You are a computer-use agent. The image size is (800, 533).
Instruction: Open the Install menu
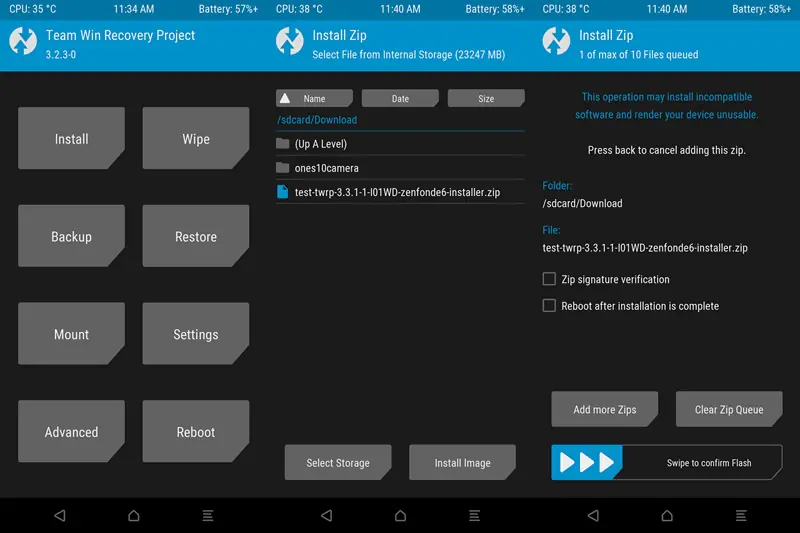(x=71, y=138)
